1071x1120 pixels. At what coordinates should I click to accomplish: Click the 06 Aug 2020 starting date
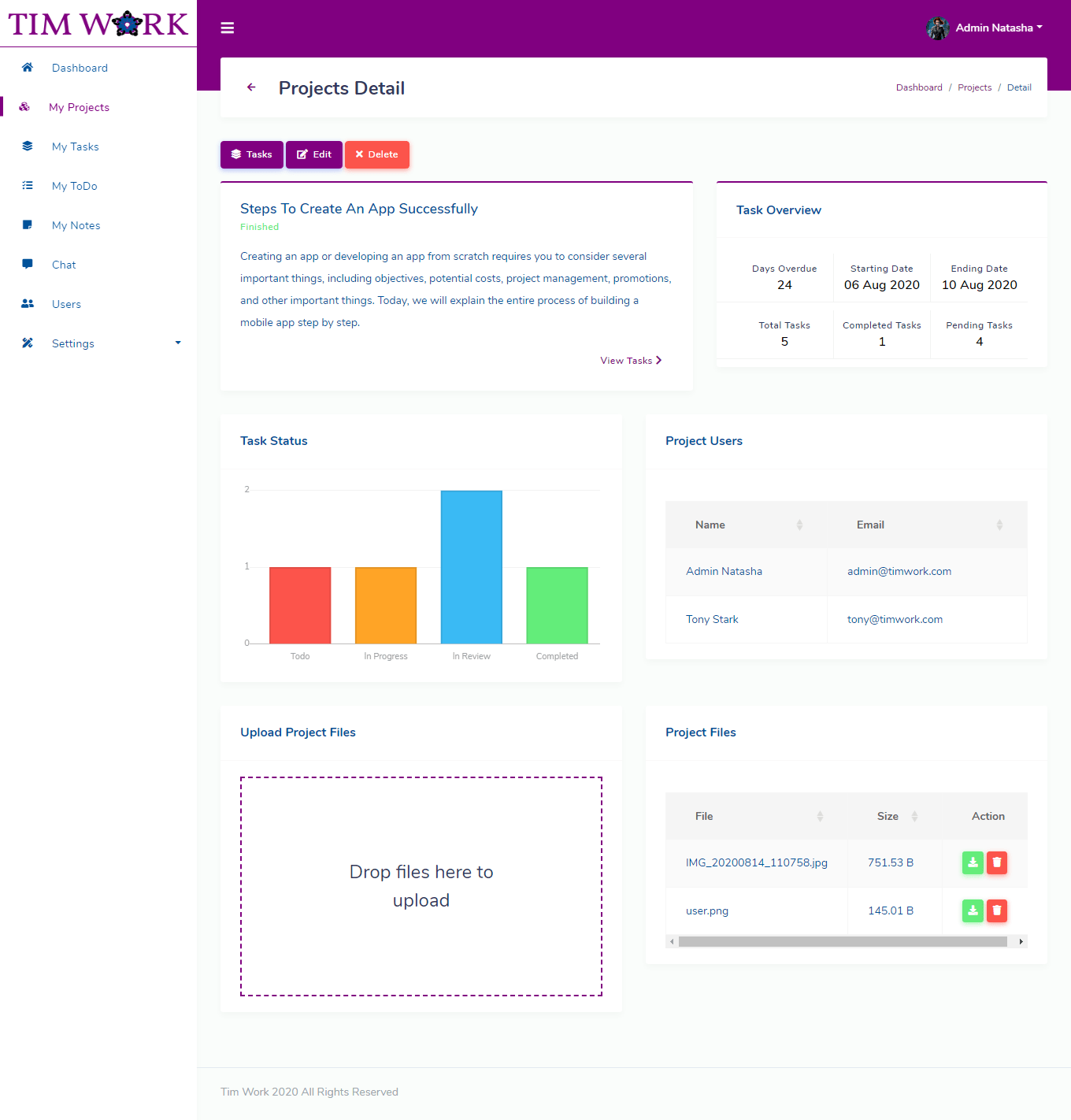coord(882,285)
